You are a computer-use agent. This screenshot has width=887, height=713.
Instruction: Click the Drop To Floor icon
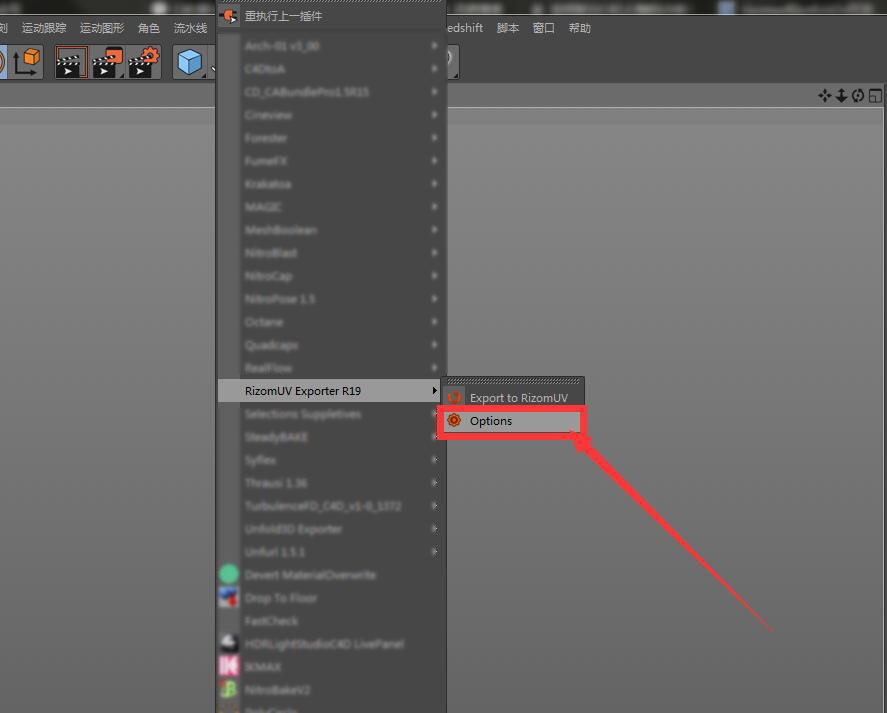coord(229,598)
